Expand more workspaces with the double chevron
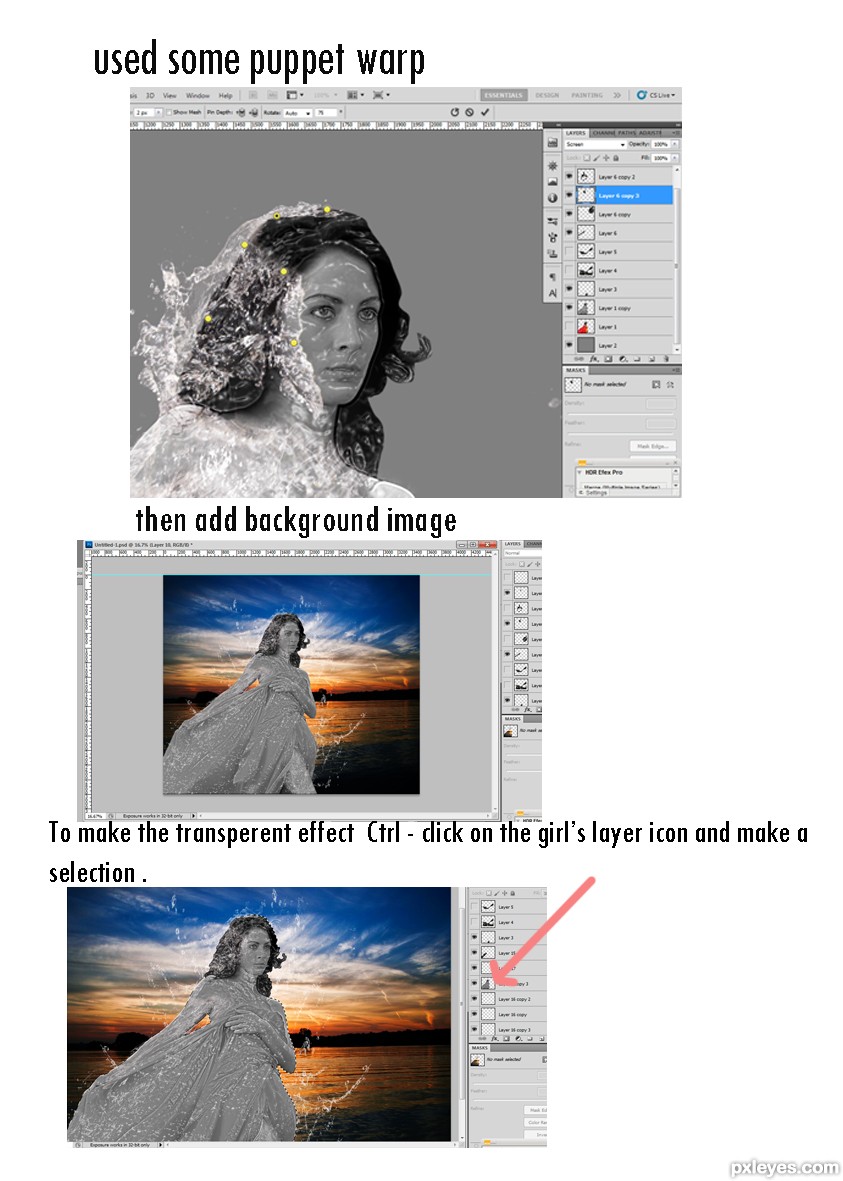Viewport: 843px width, 1181px height. (617, 95)
